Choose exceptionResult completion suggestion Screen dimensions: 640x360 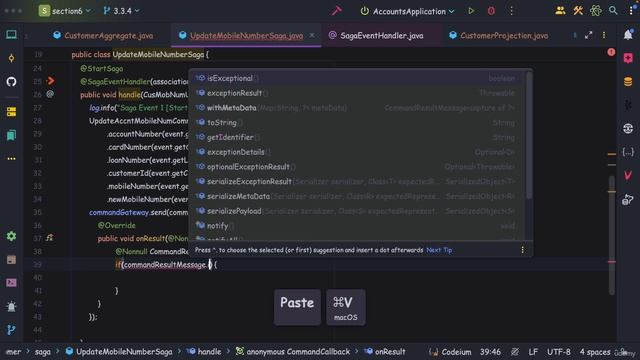(357, 93)
